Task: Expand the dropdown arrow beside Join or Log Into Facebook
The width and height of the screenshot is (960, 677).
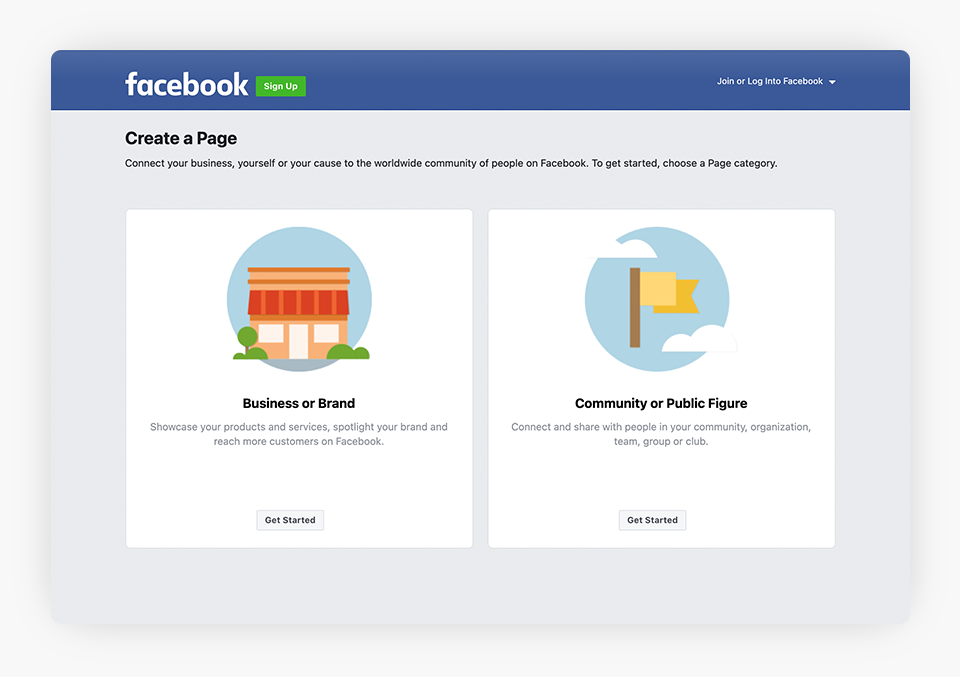Action: pos(832,82)
